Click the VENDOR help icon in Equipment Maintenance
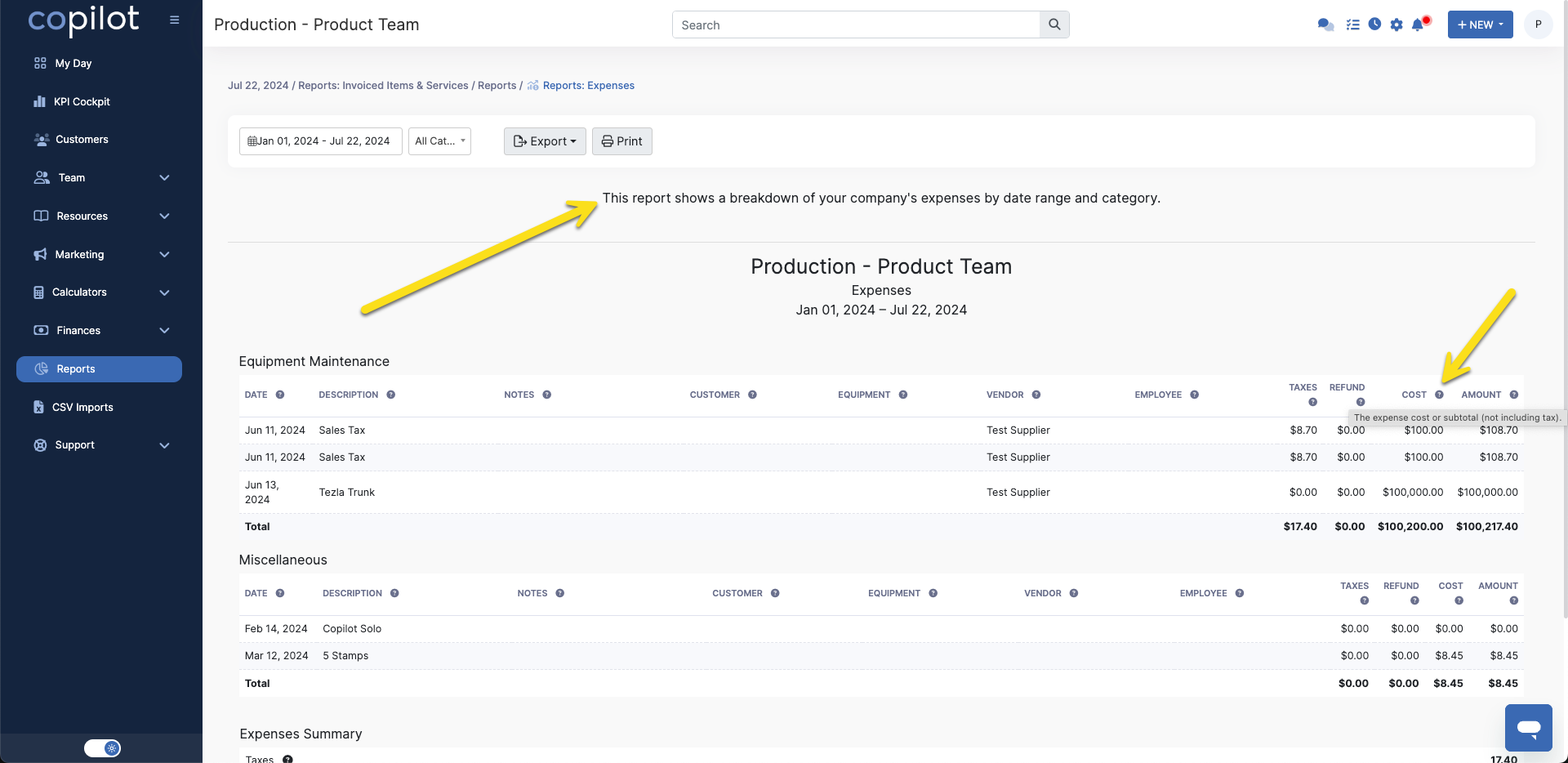 1036,395
